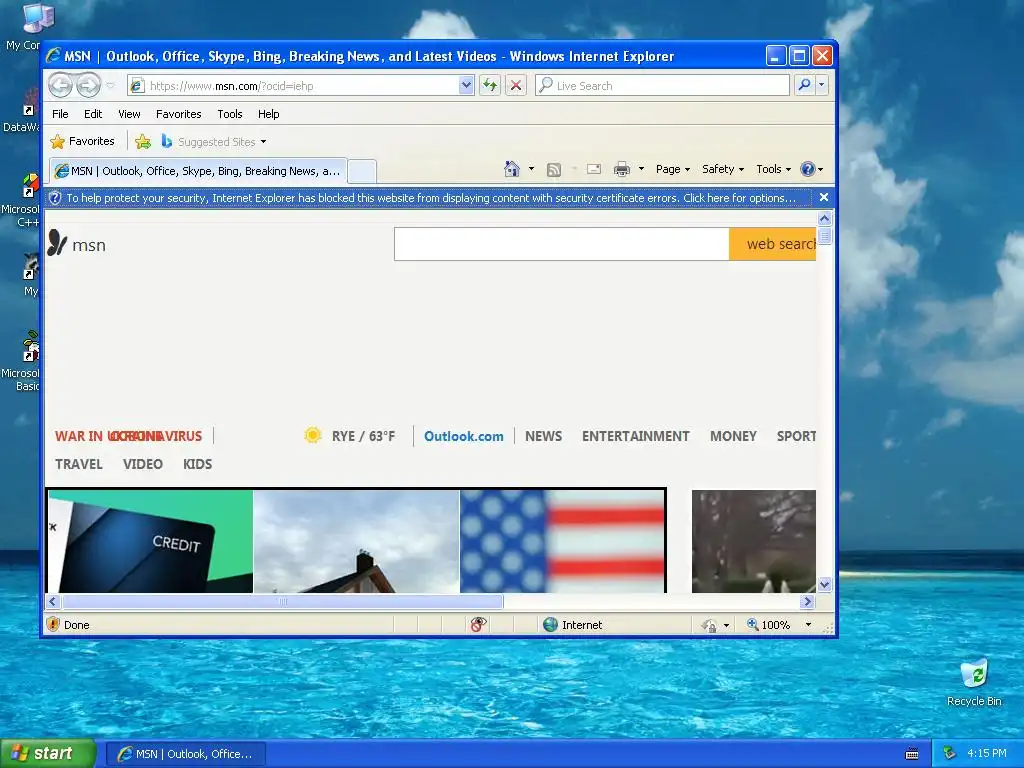
Task: Expand the Suggested Sites dropdown
Action: point(263,142)
